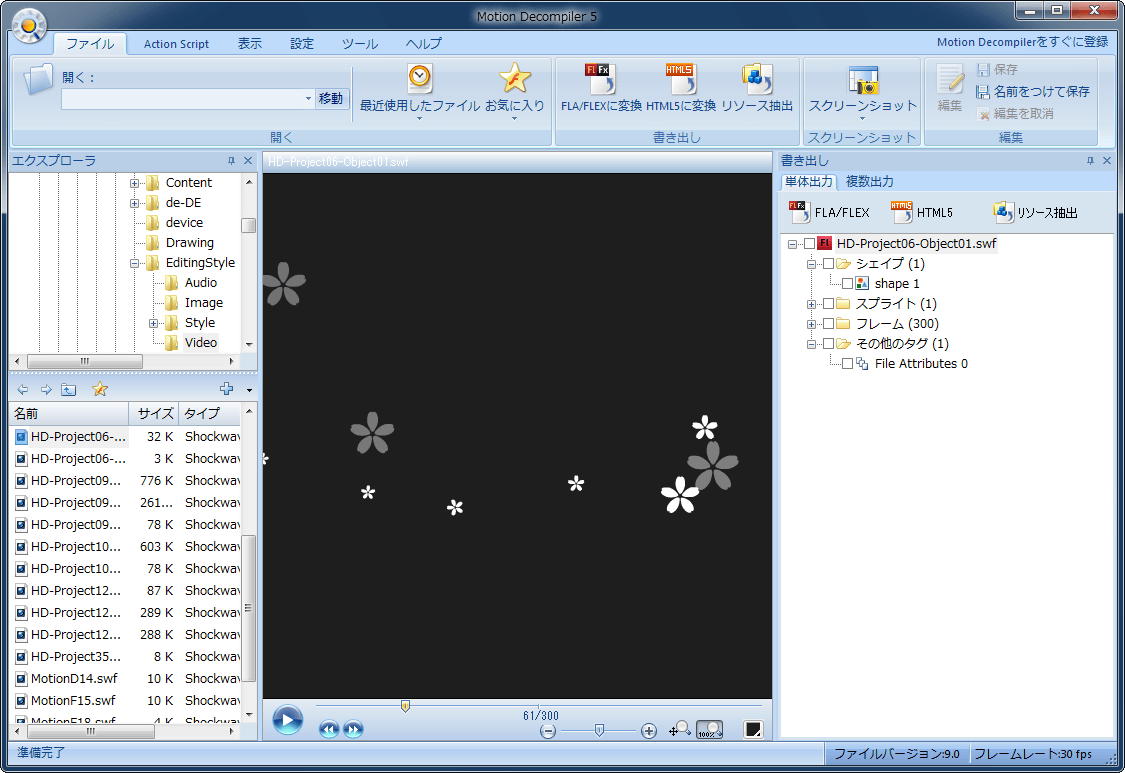Check the その他のタグ (1) checkbox
The image size is (1125, 773).
coord(828,344)
